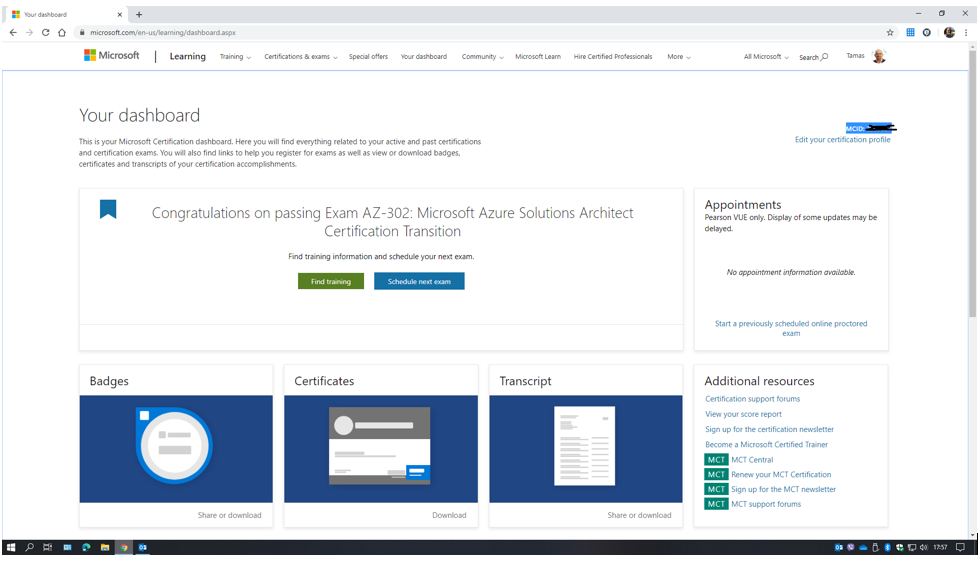
Task: Click the MCT badge beside Renew your MCT Certification
Action: click(x=716, y=475)
